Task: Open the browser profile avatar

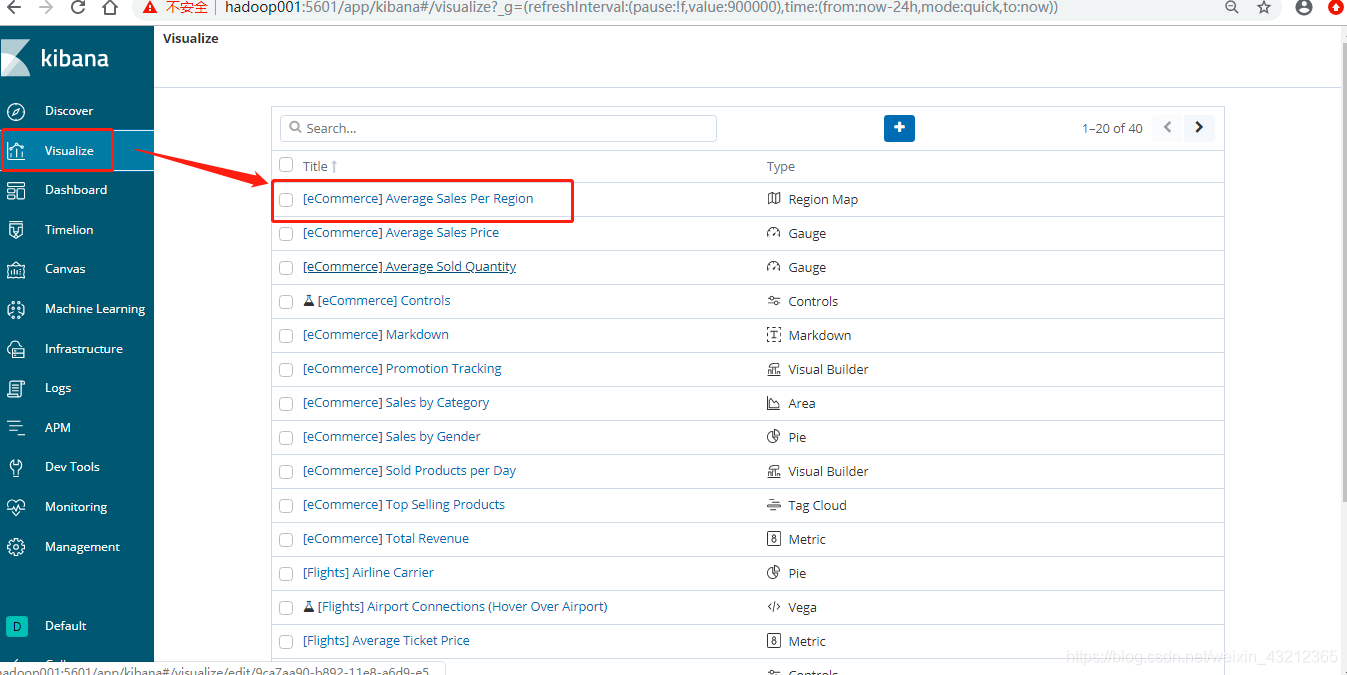Action: tap(1303, 7)
